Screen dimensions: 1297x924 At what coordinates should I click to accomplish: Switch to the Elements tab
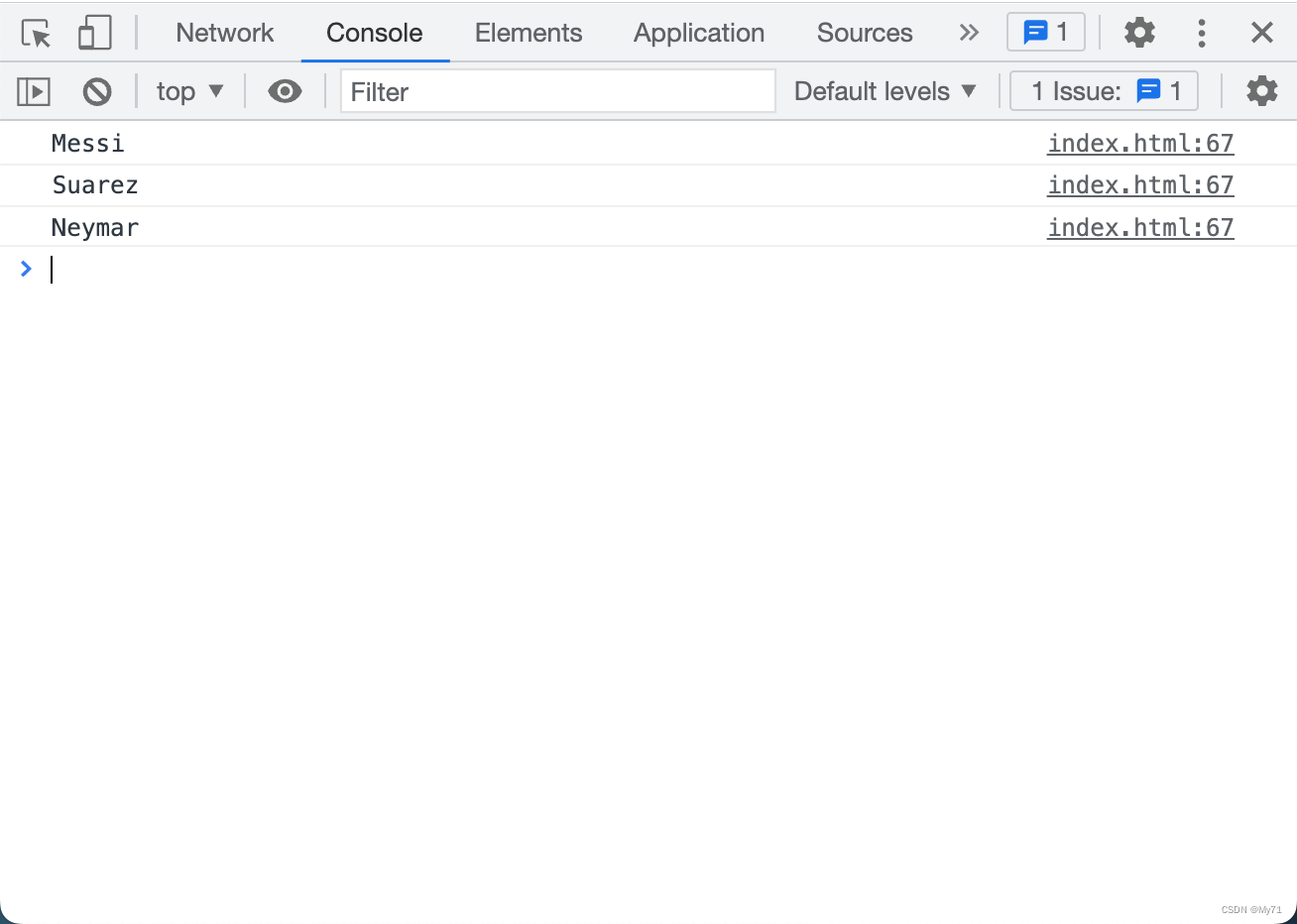(x=528, y=33)
